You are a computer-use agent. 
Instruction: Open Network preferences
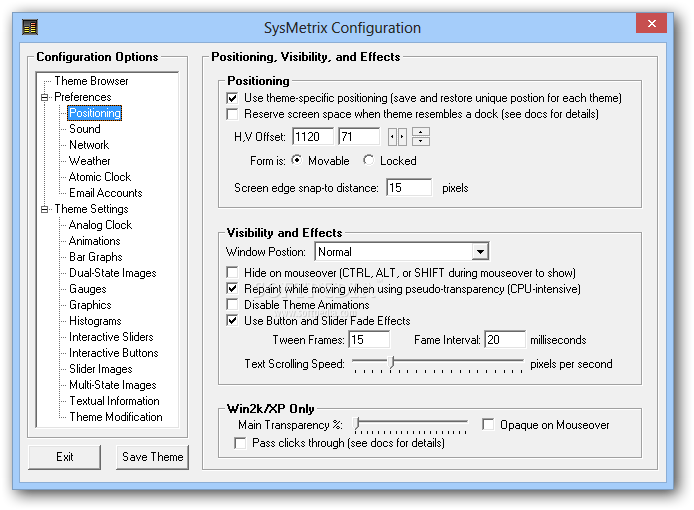coord(89,145)
